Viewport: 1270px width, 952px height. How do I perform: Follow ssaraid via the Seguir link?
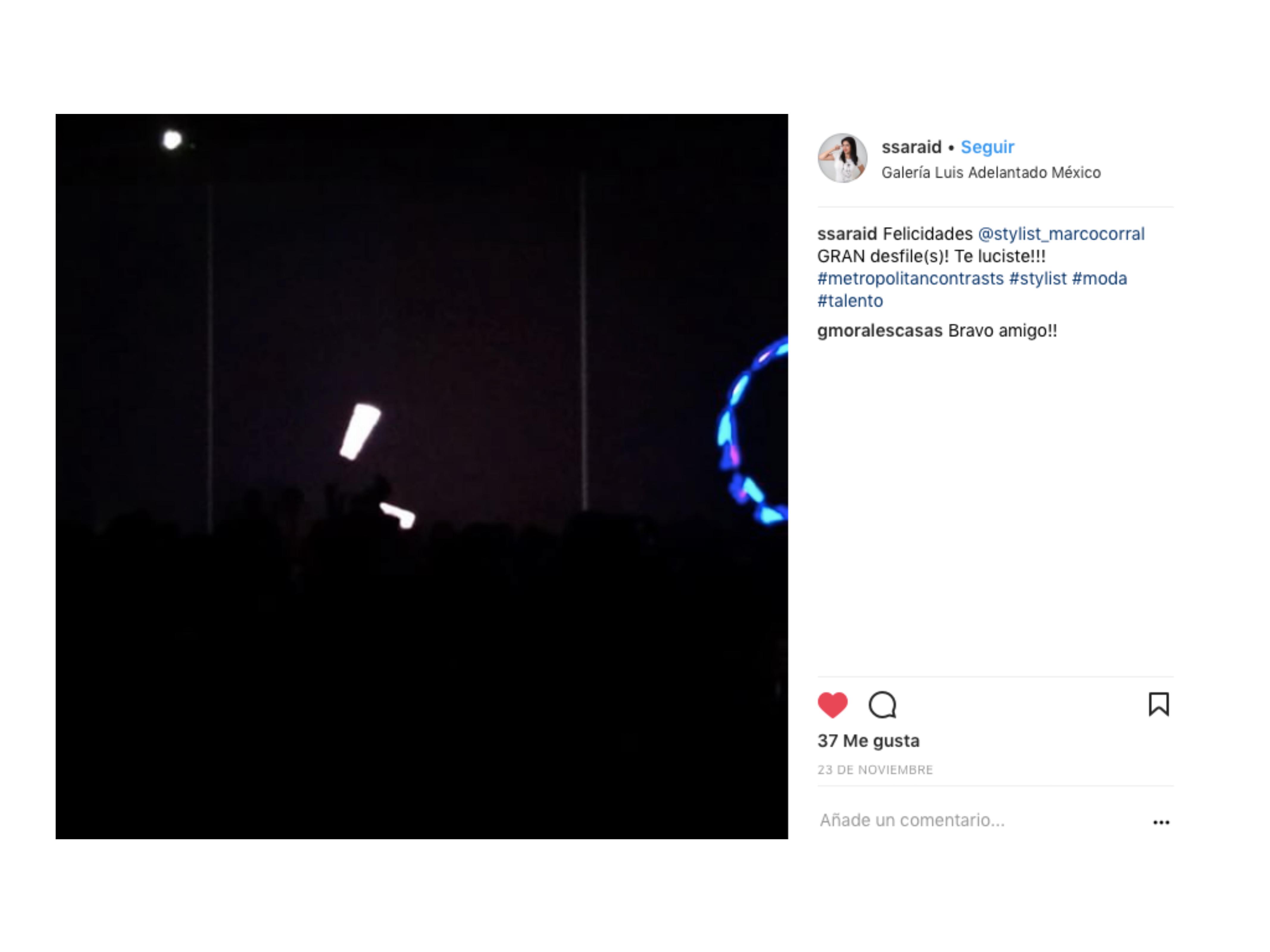coord(988,147)
